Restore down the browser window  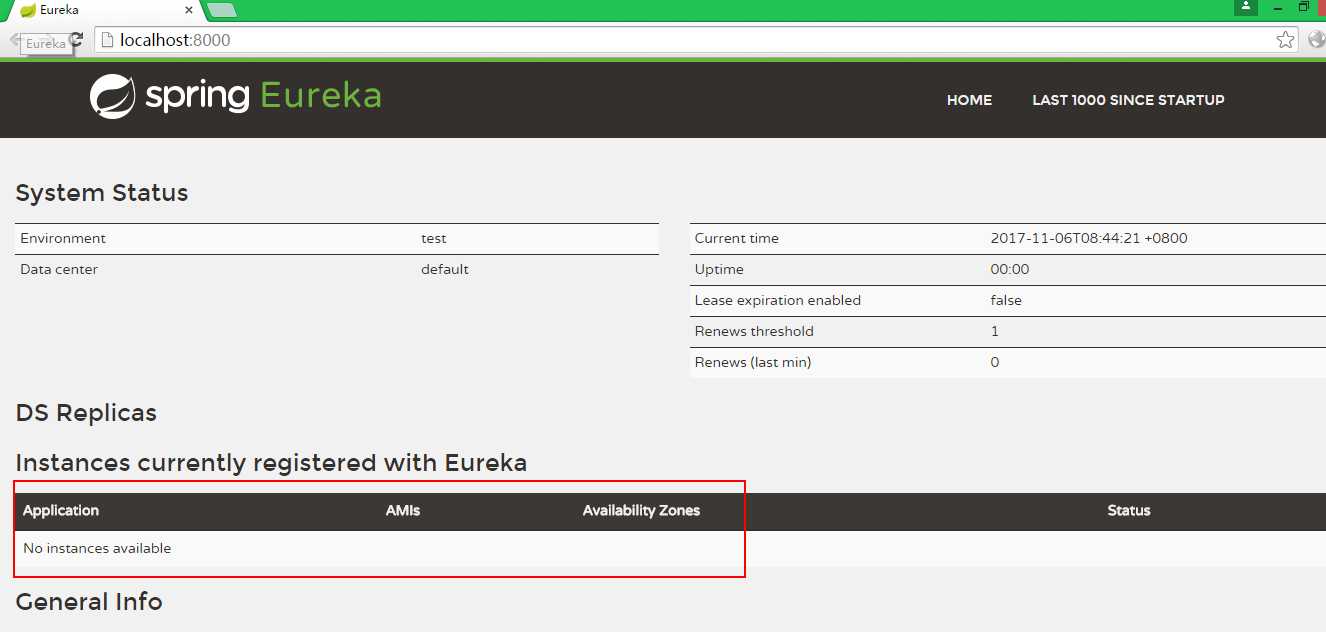1304,7
